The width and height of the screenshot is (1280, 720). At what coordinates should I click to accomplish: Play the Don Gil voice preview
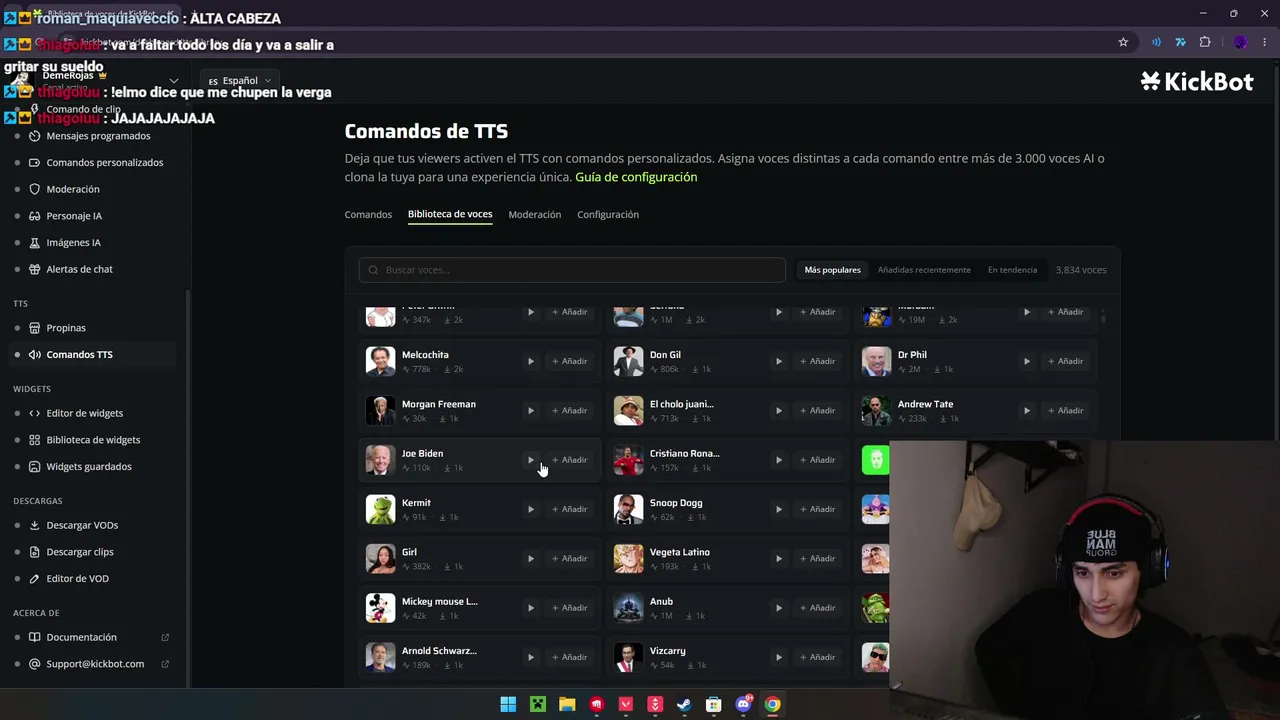point(778,361)
